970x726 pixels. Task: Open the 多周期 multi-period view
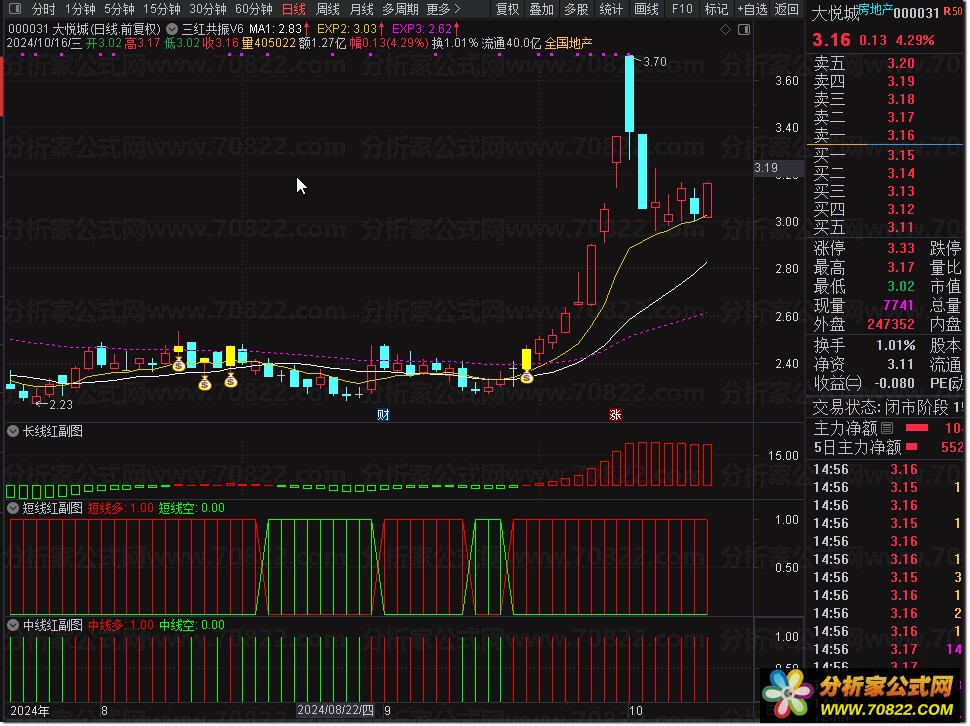tap(400, 9)
